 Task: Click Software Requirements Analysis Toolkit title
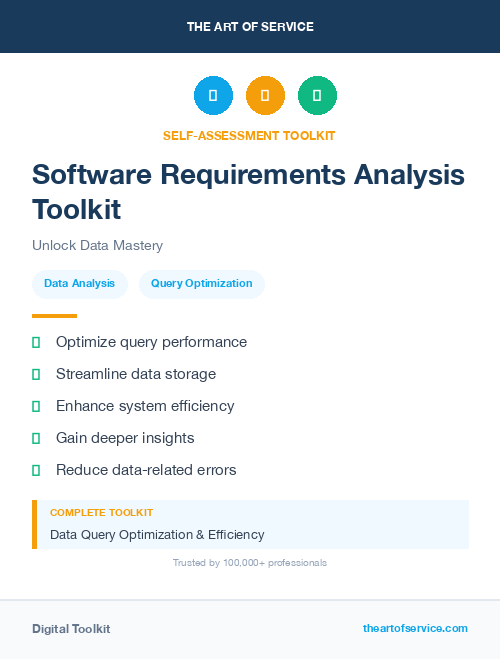(248, 192)
